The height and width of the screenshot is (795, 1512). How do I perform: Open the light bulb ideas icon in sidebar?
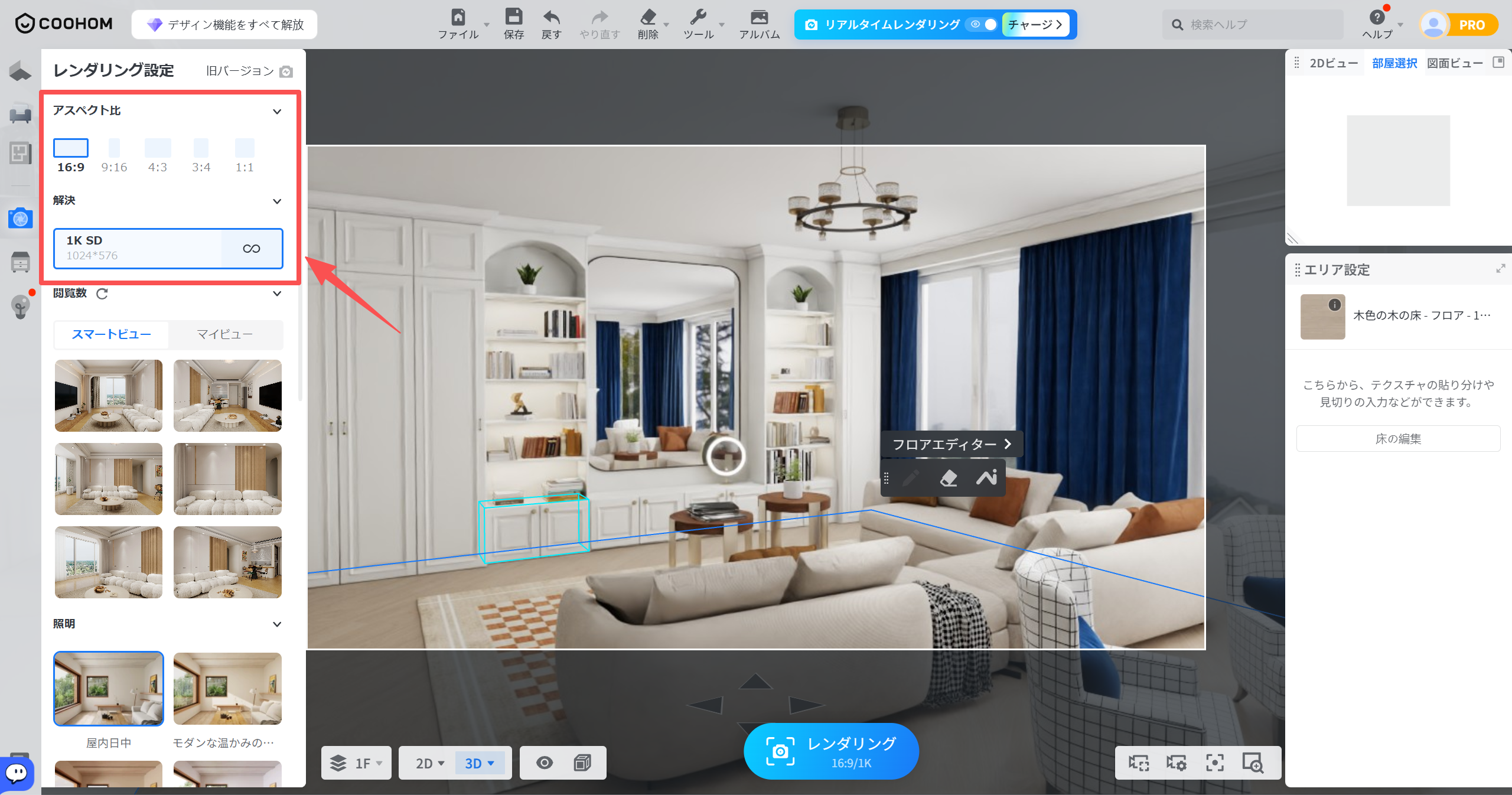click(20, 306)
